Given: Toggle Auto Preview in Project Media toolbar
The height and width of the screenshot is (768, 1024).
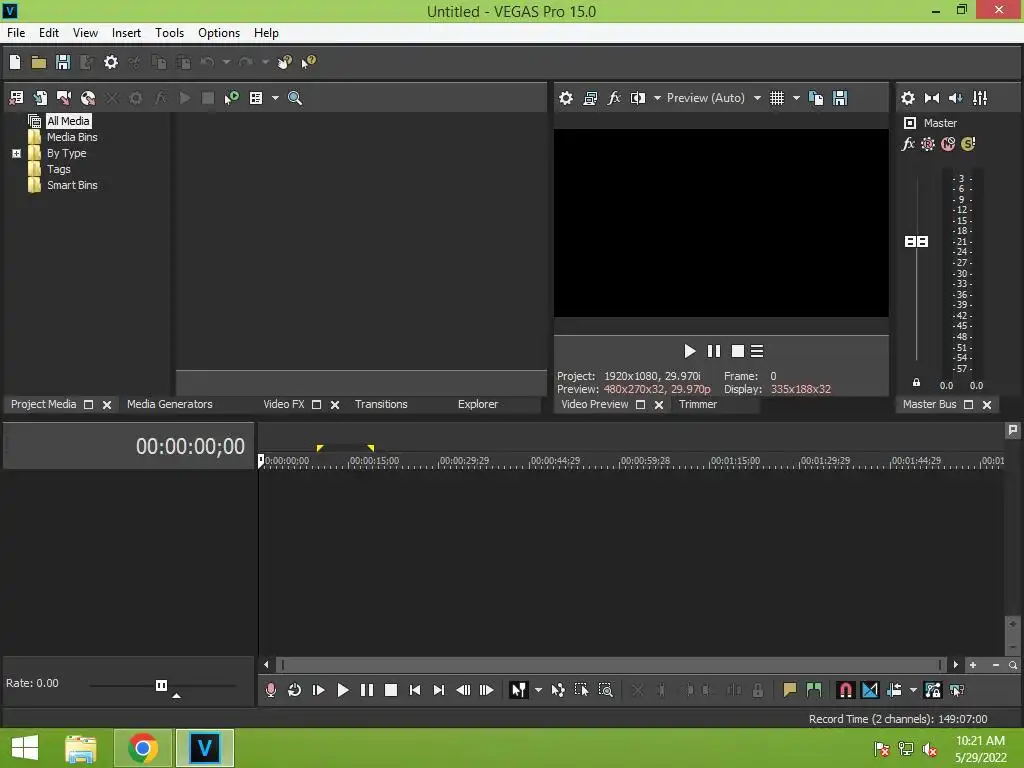Looking at the screenshot, I should tap(232, 98).
